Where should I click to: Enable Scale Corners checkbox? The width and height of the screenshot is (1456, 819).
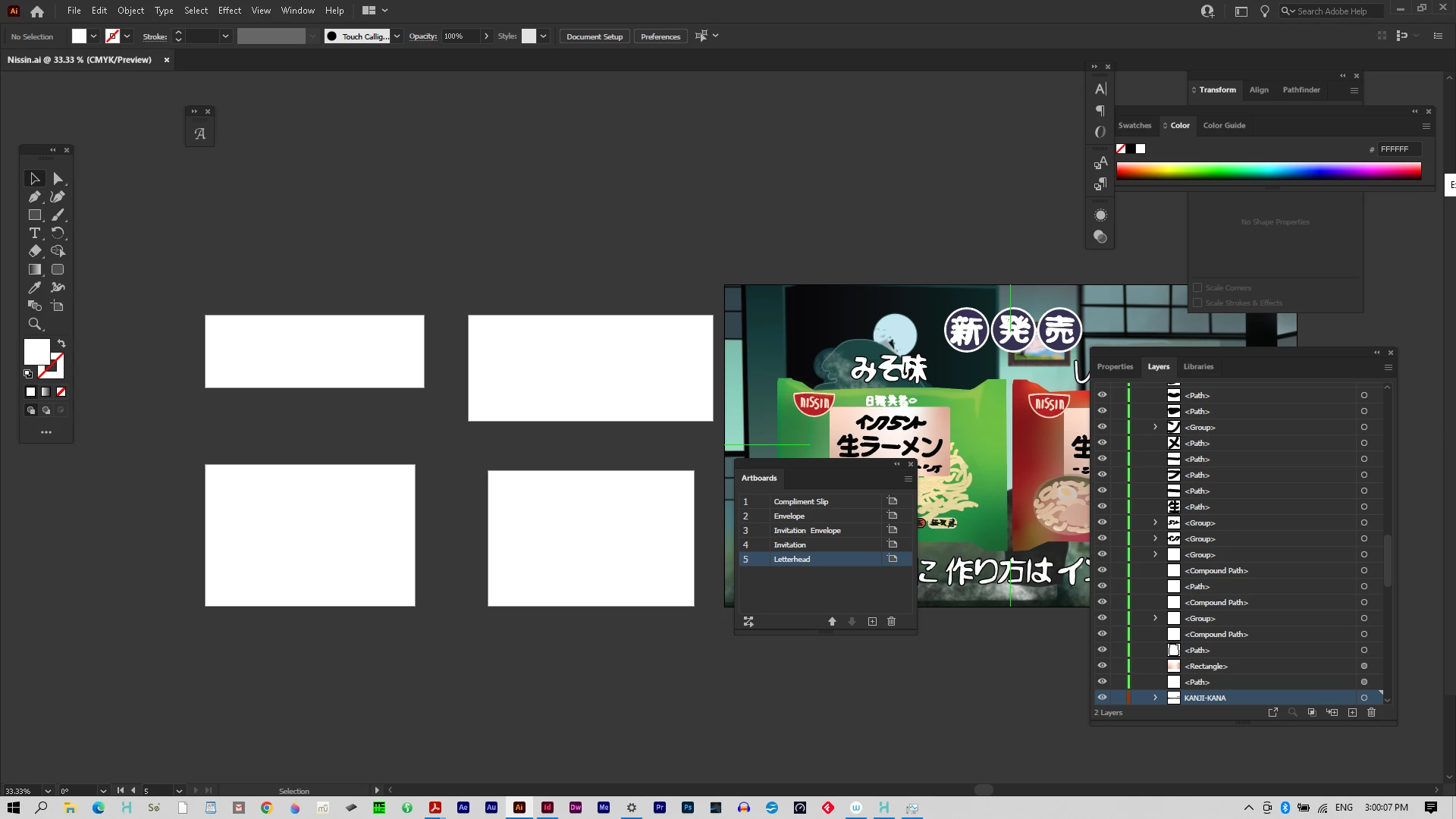1197,287
